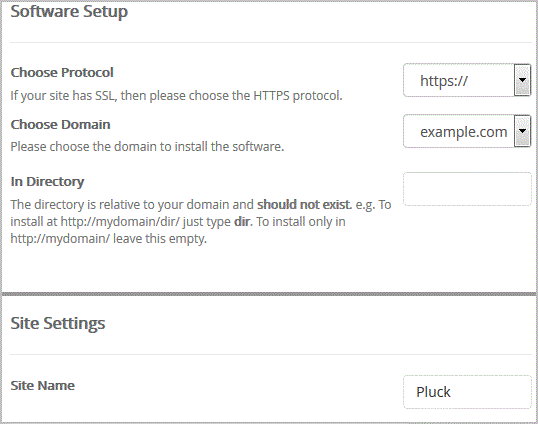Open the Choose Protocol dropdown arrow
This screenshot has width=538, height=424.
[522, 80]
